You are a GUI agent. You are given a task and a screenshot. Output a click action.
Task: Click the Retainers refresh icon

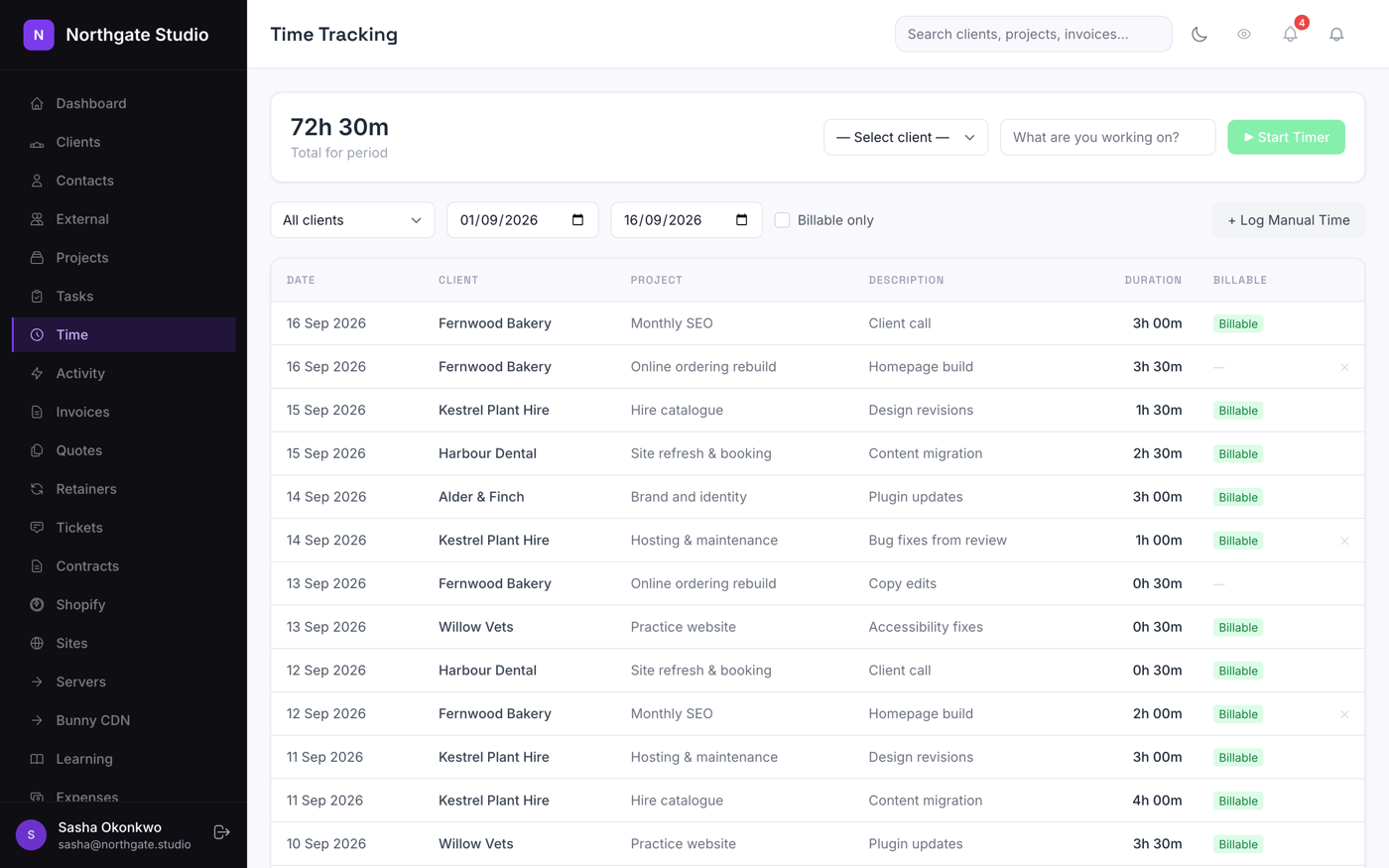coord(37,489)
